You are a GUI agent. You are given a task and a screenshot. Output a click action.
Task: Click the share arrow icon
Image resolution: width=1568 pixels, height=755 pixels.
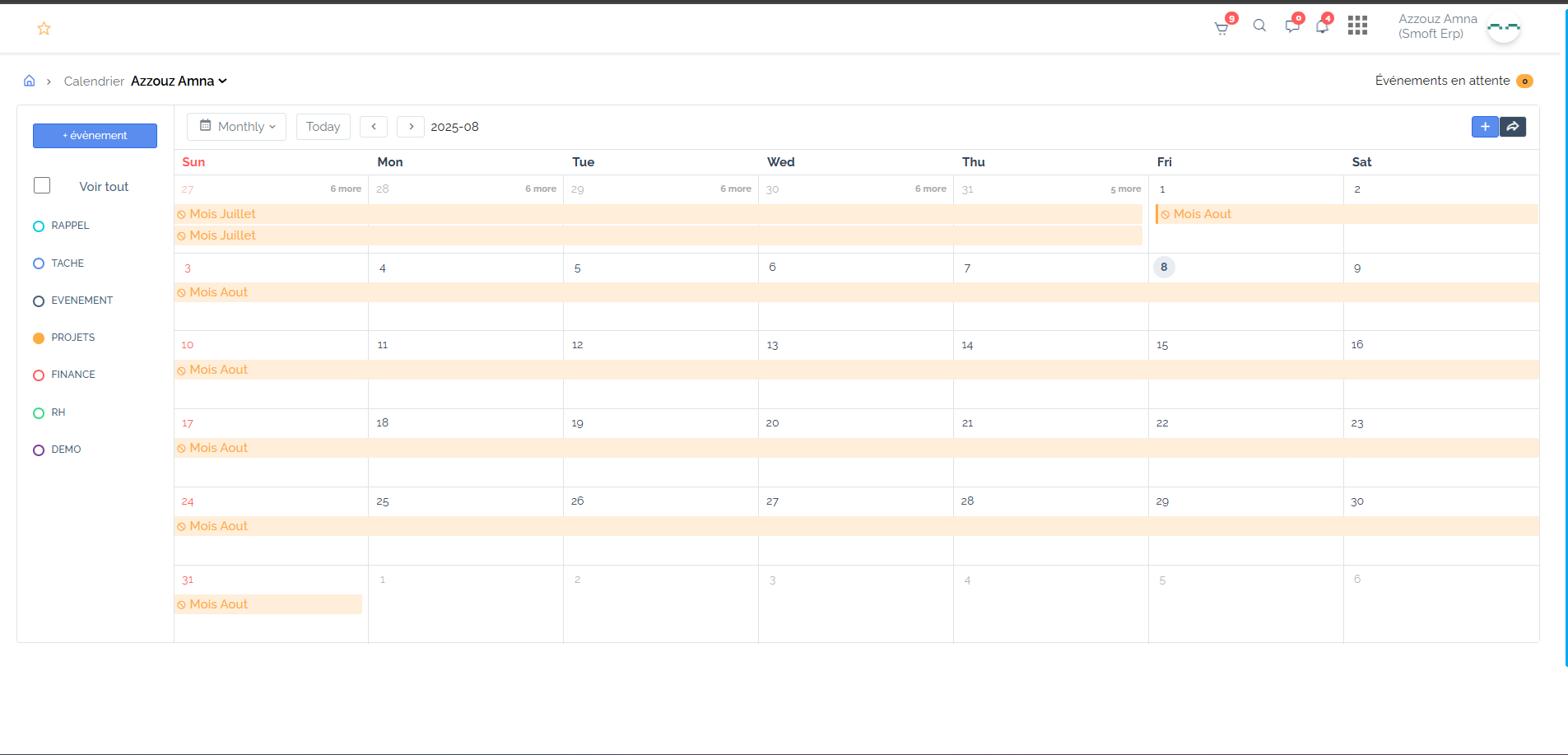[x=1513, y=127]
